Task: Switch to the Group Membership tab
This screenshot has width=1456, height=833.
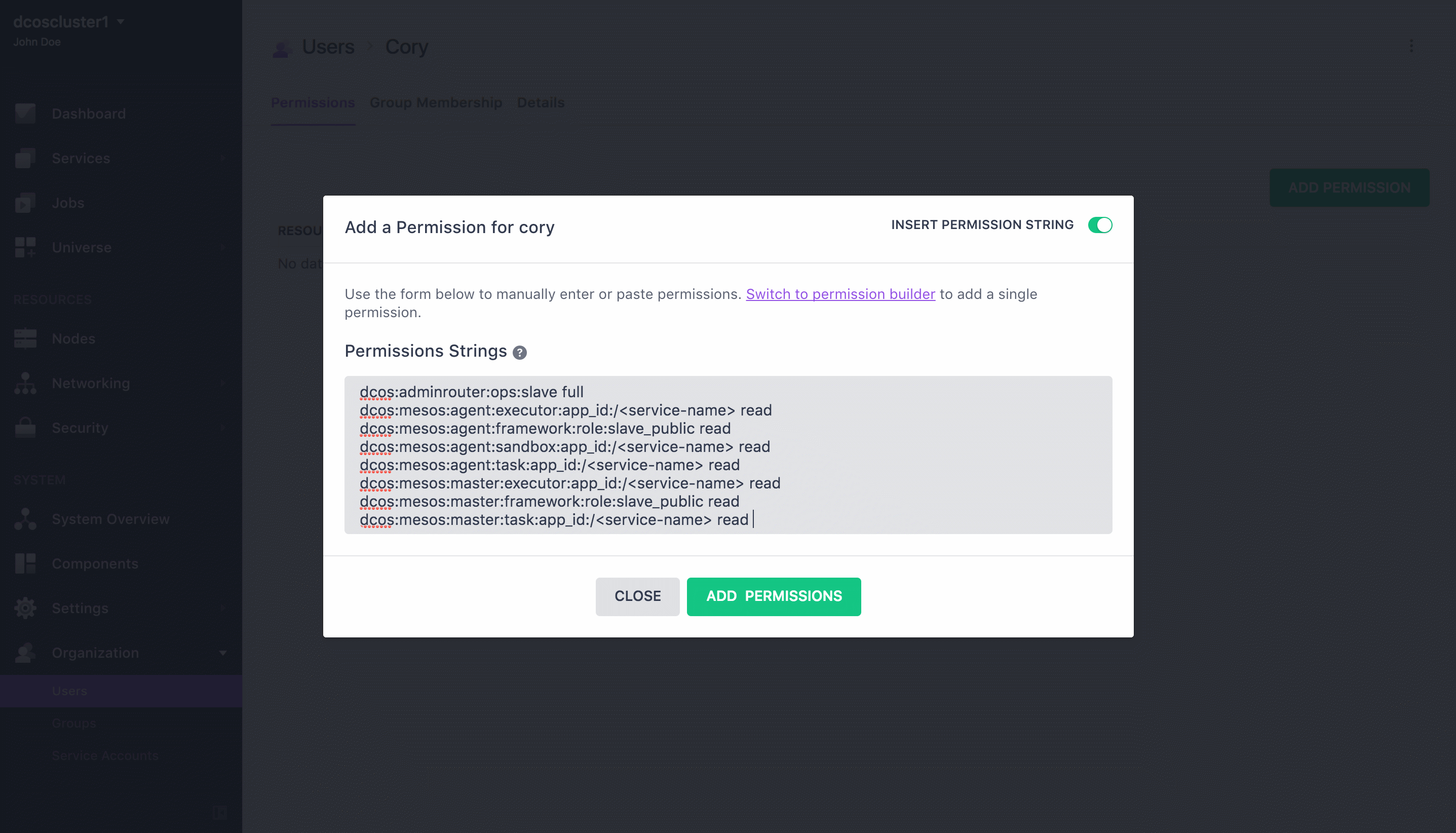Action: pos(435,102)
